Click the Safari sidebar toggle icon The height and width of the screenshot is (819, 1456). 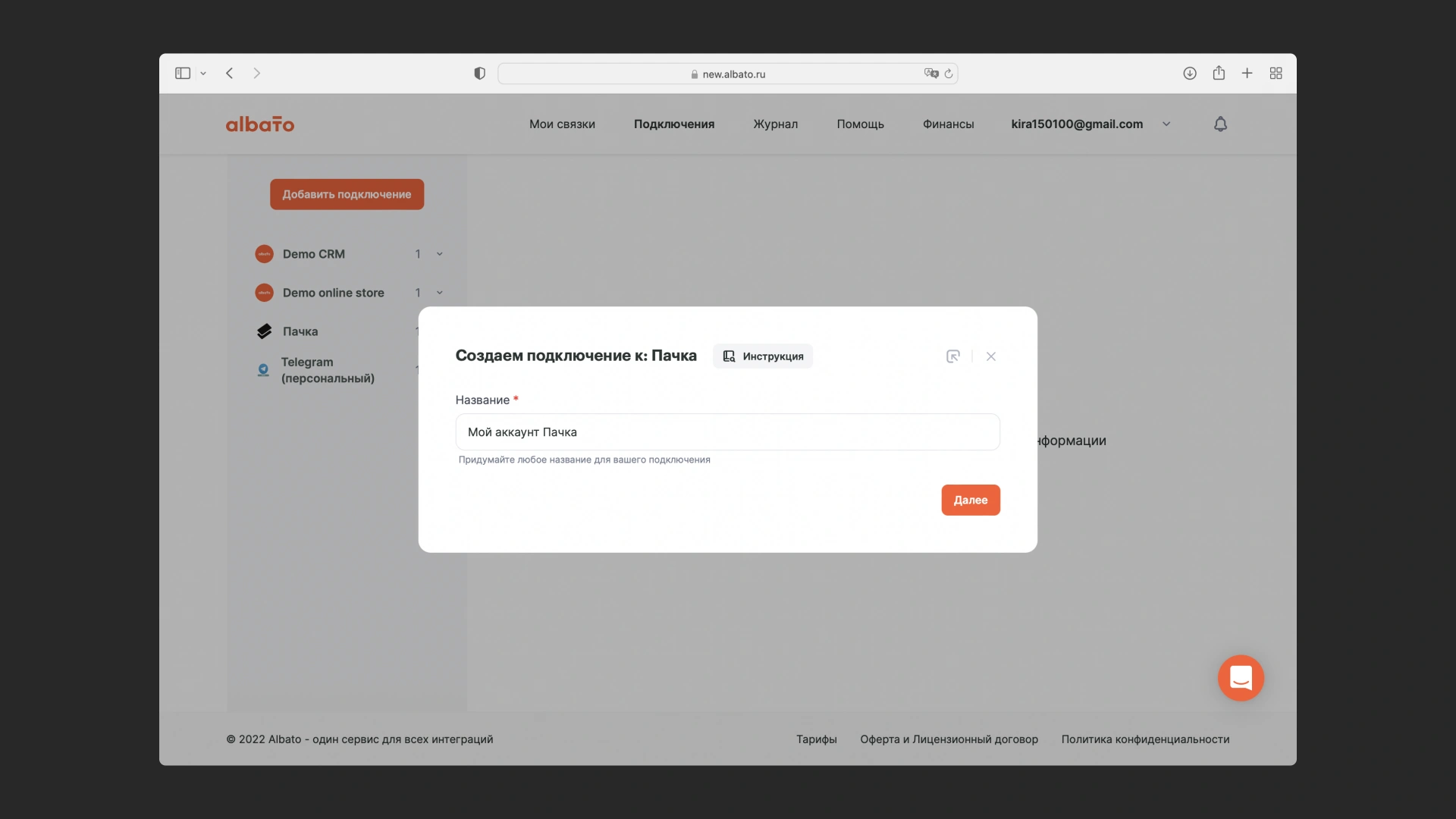click(183, 74)
